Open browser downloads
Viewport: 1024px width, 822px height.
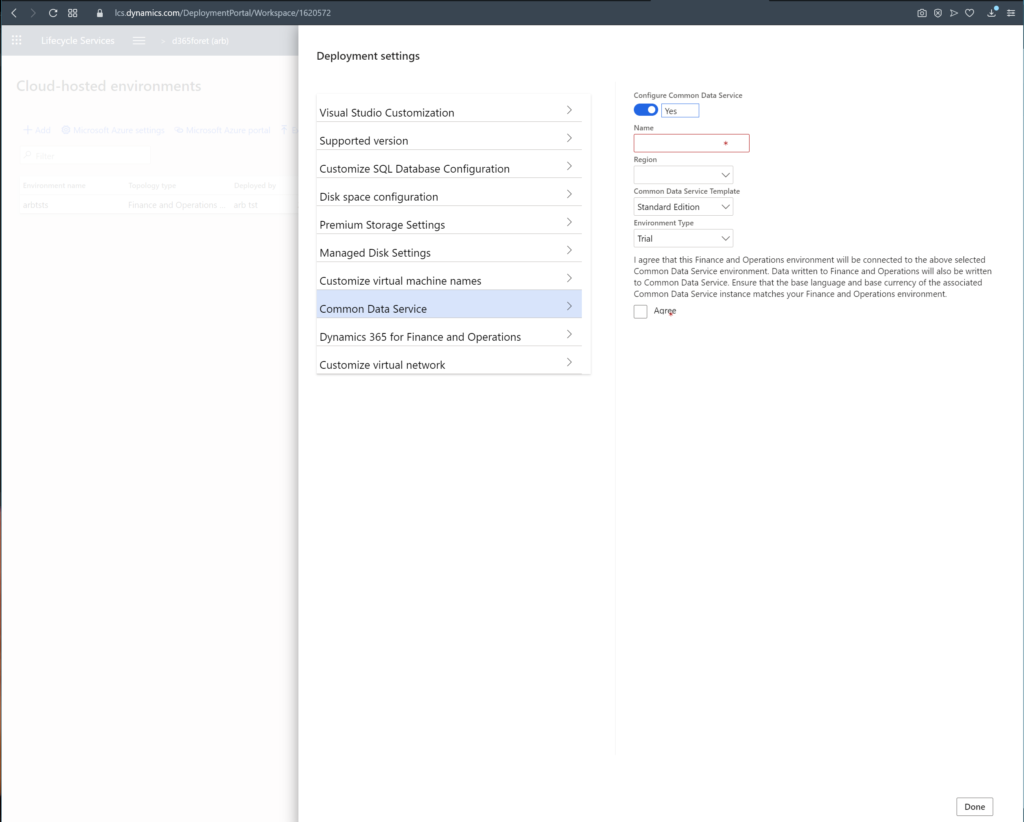992,13
